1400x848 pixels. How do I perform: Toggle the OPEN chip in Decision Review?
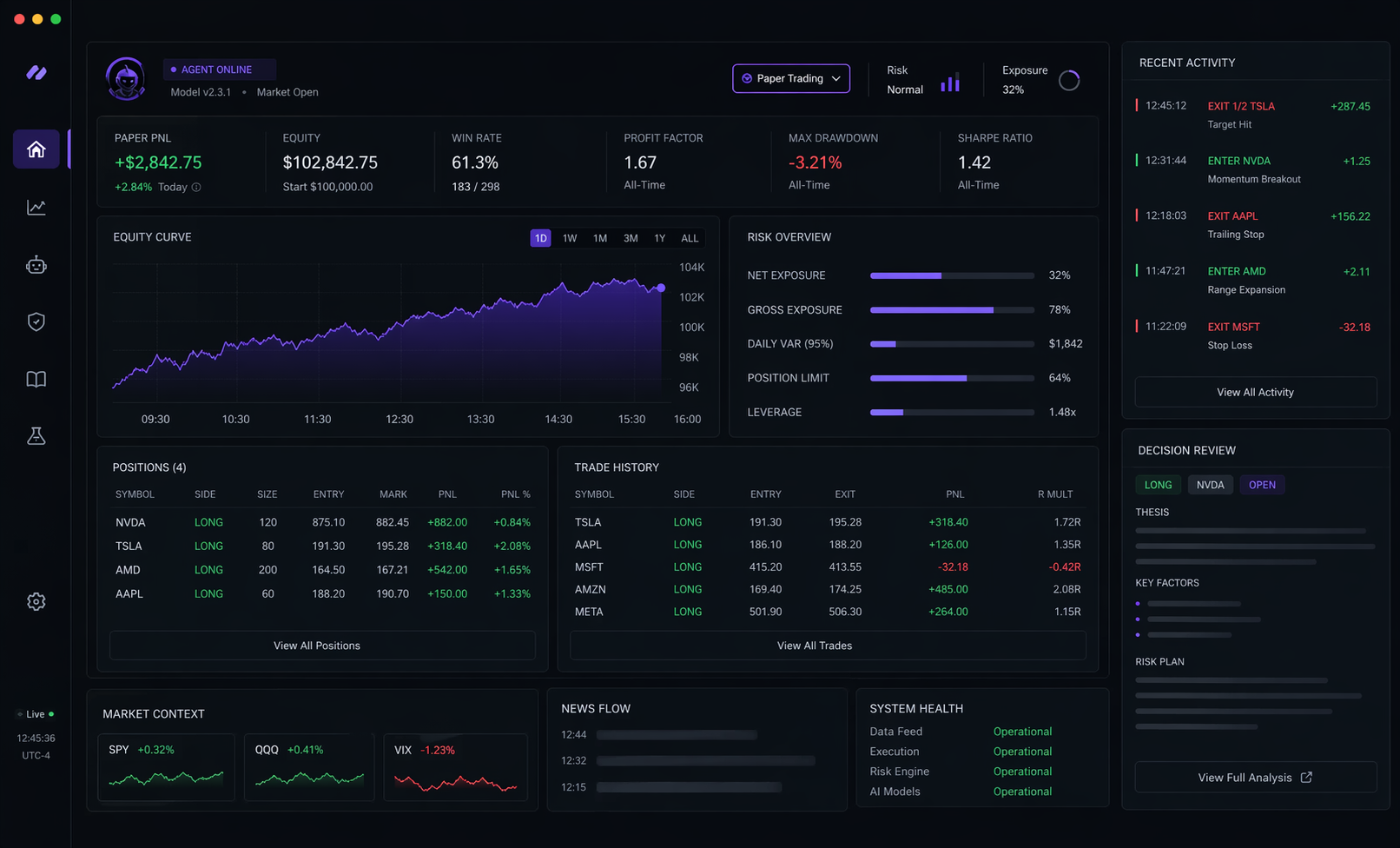pos(1262,485)
